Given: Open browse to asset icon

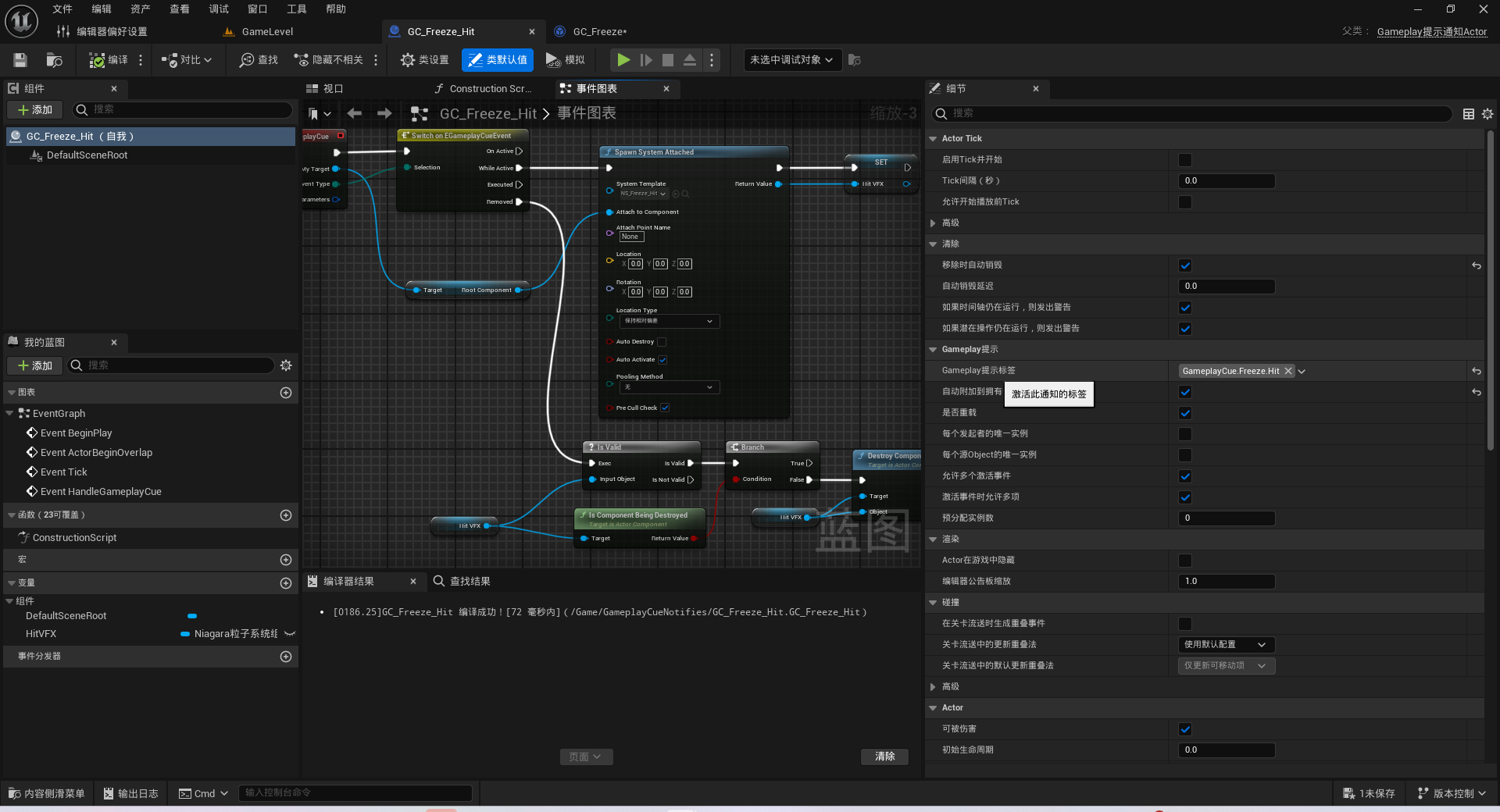Looking at the screenshot, I should (x=54, y=60).
